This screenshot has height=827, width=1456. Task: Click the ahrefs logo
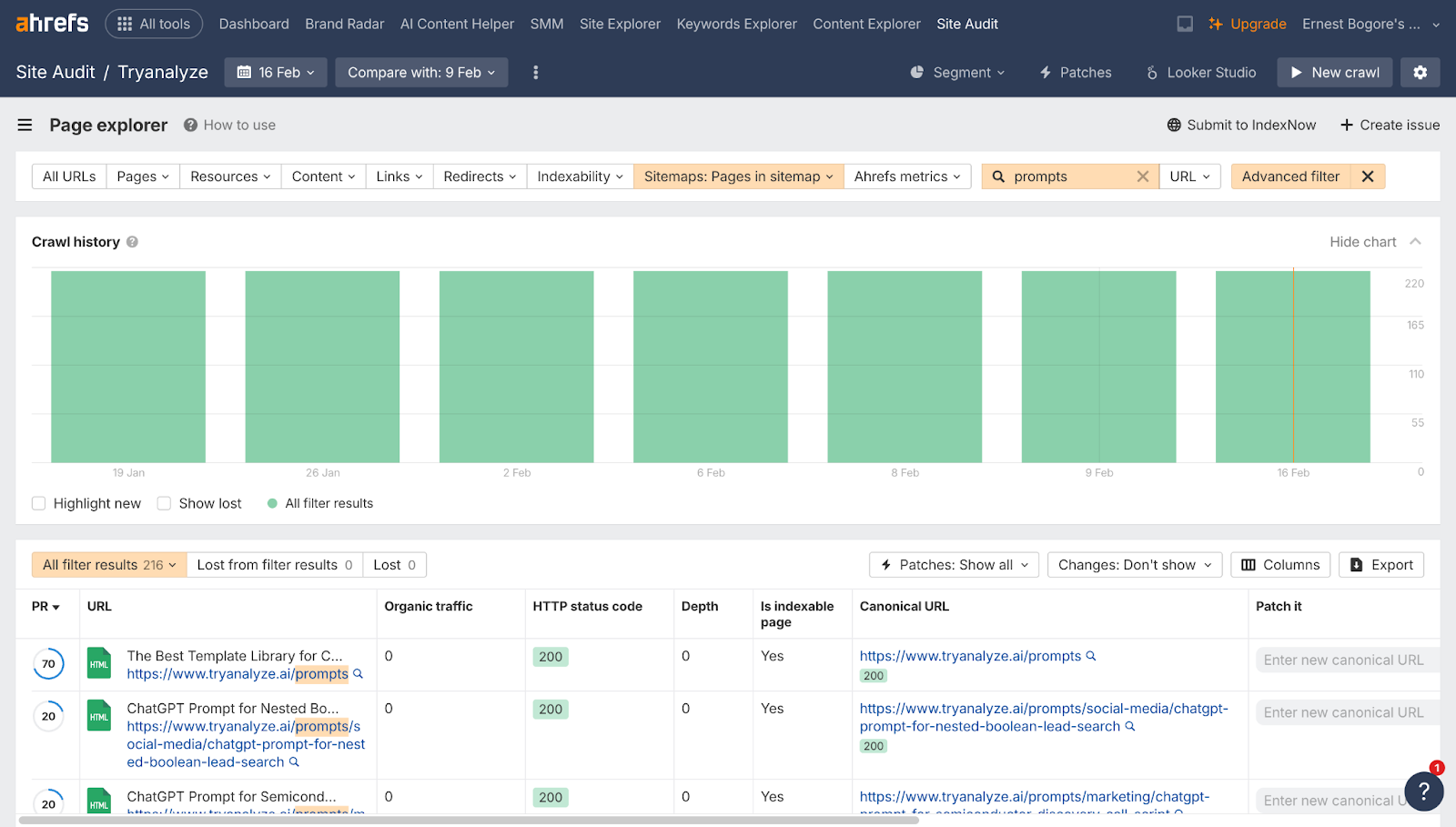click(x=50, y=23)
